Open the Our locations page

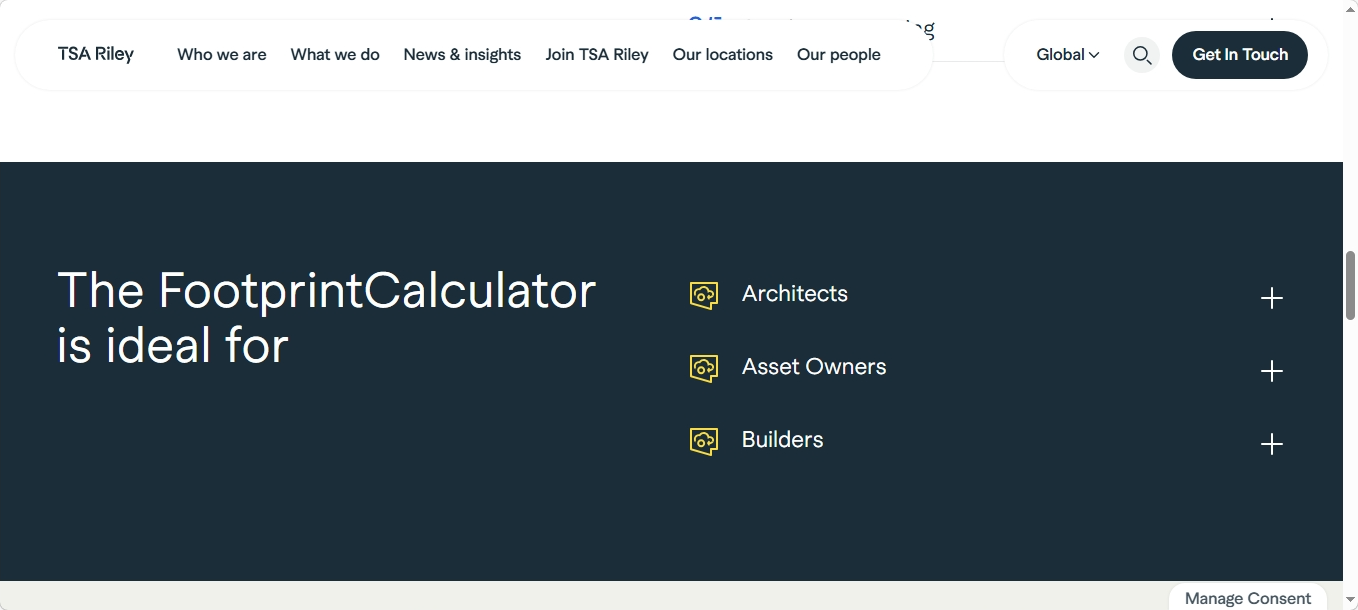(x=723, y=55)
